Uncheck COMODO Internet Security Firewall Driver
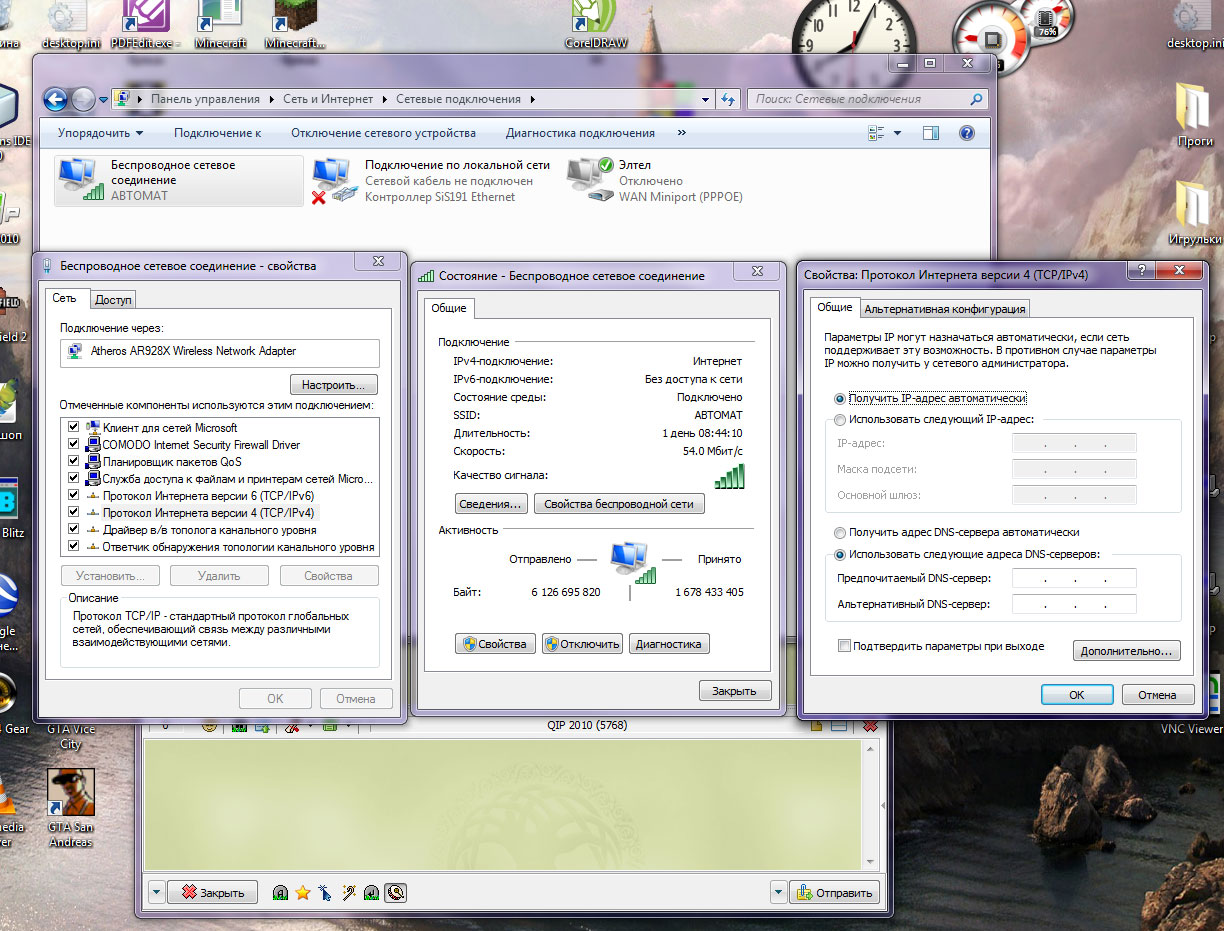This screenshot has height=931, width=1224. pyautogui.click(x=73, y=444)
